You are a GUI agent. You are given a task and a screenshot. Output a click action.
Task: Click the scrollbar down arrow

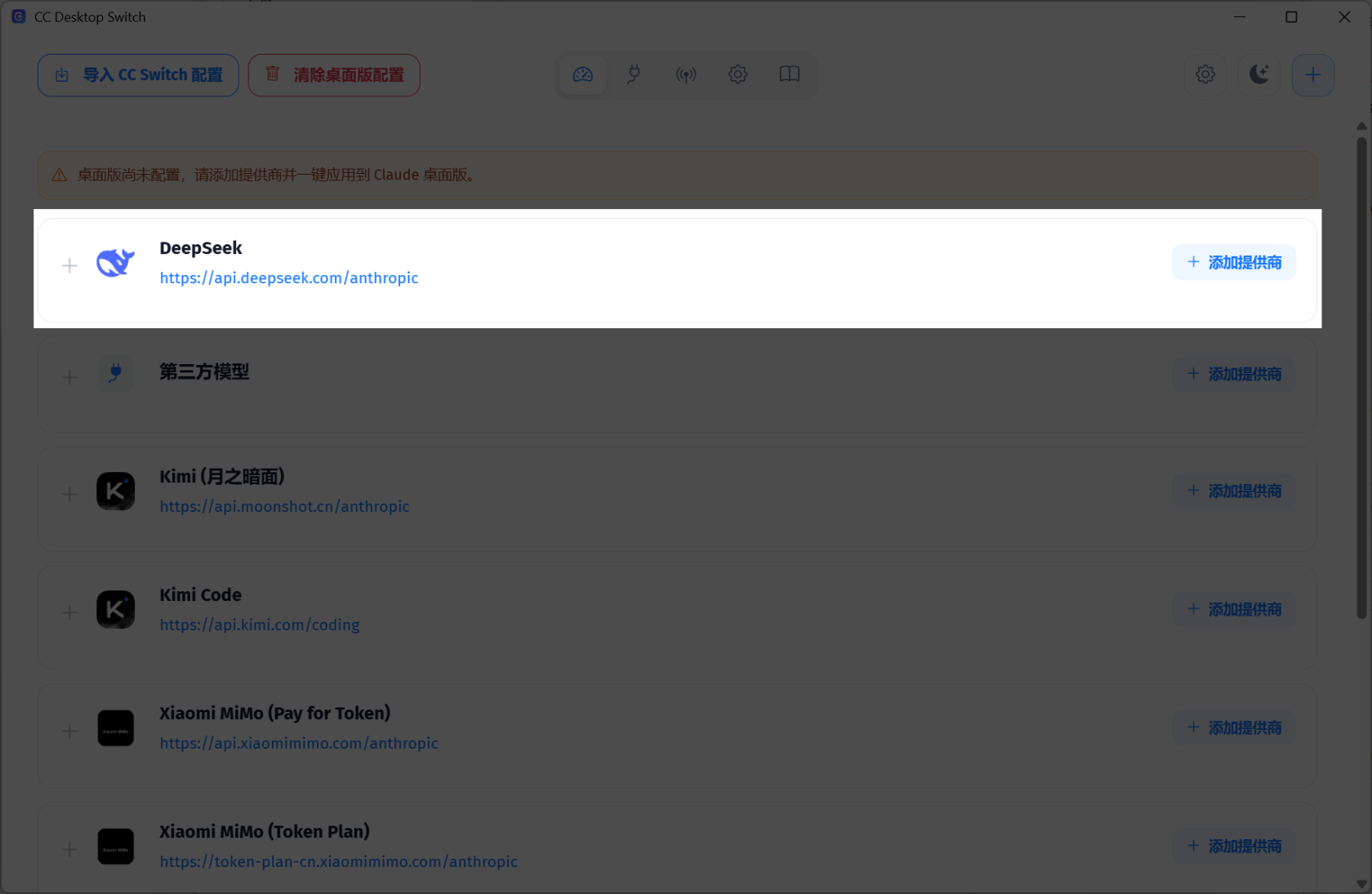[x=1361, y=884]
